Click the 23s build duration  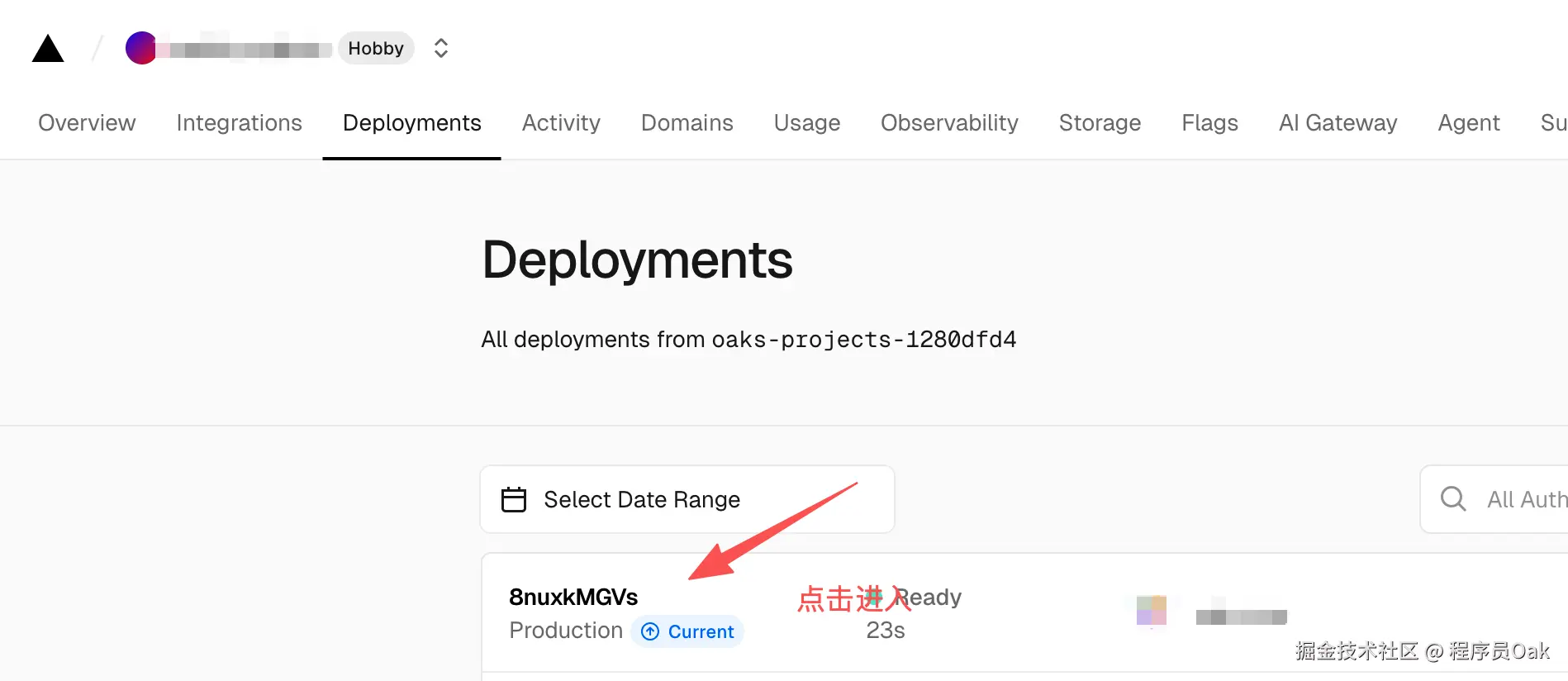pyautogui.click(x=886, y=631)
